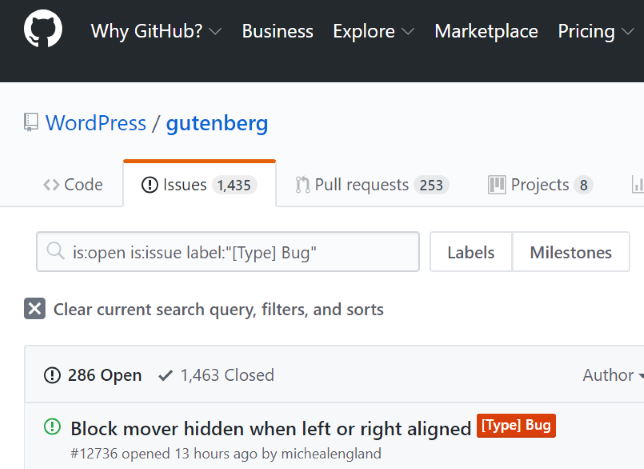Expand the Explore menu chevron
Viewport: 644px width, 469px height.
(x=407, y=31)
